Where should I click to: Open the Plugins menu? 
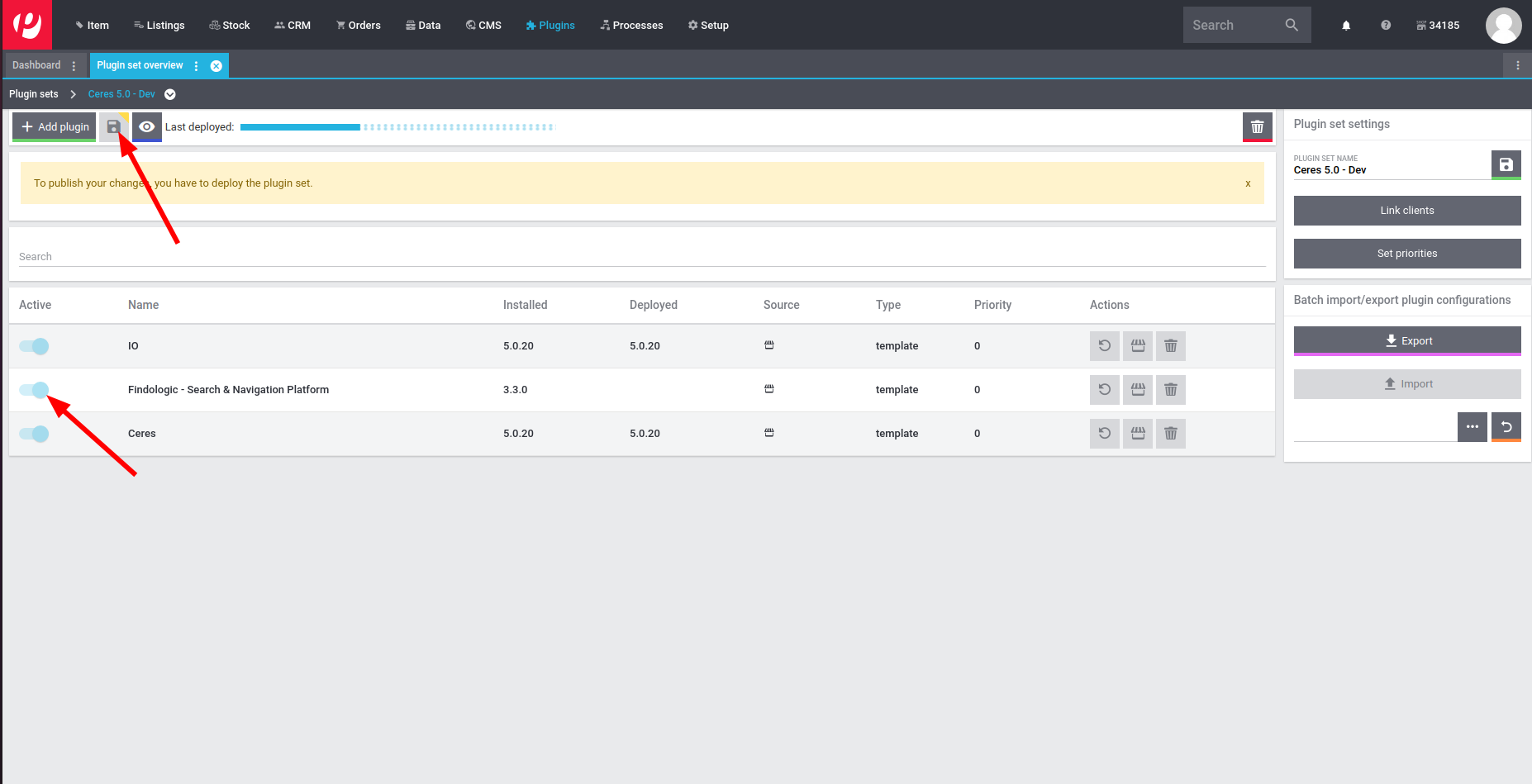coord(550,26)
